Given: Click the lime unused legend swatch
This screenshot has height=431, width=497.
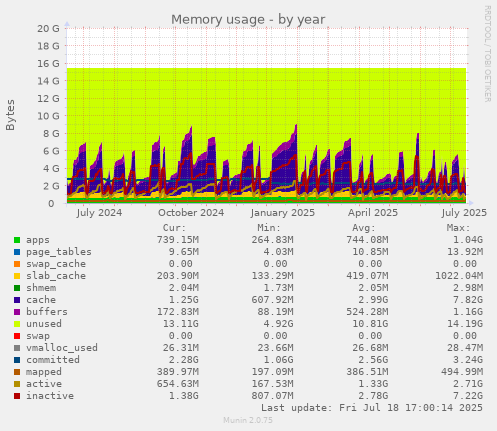Looking at the screenshot, I should click(x=17, y=324).
